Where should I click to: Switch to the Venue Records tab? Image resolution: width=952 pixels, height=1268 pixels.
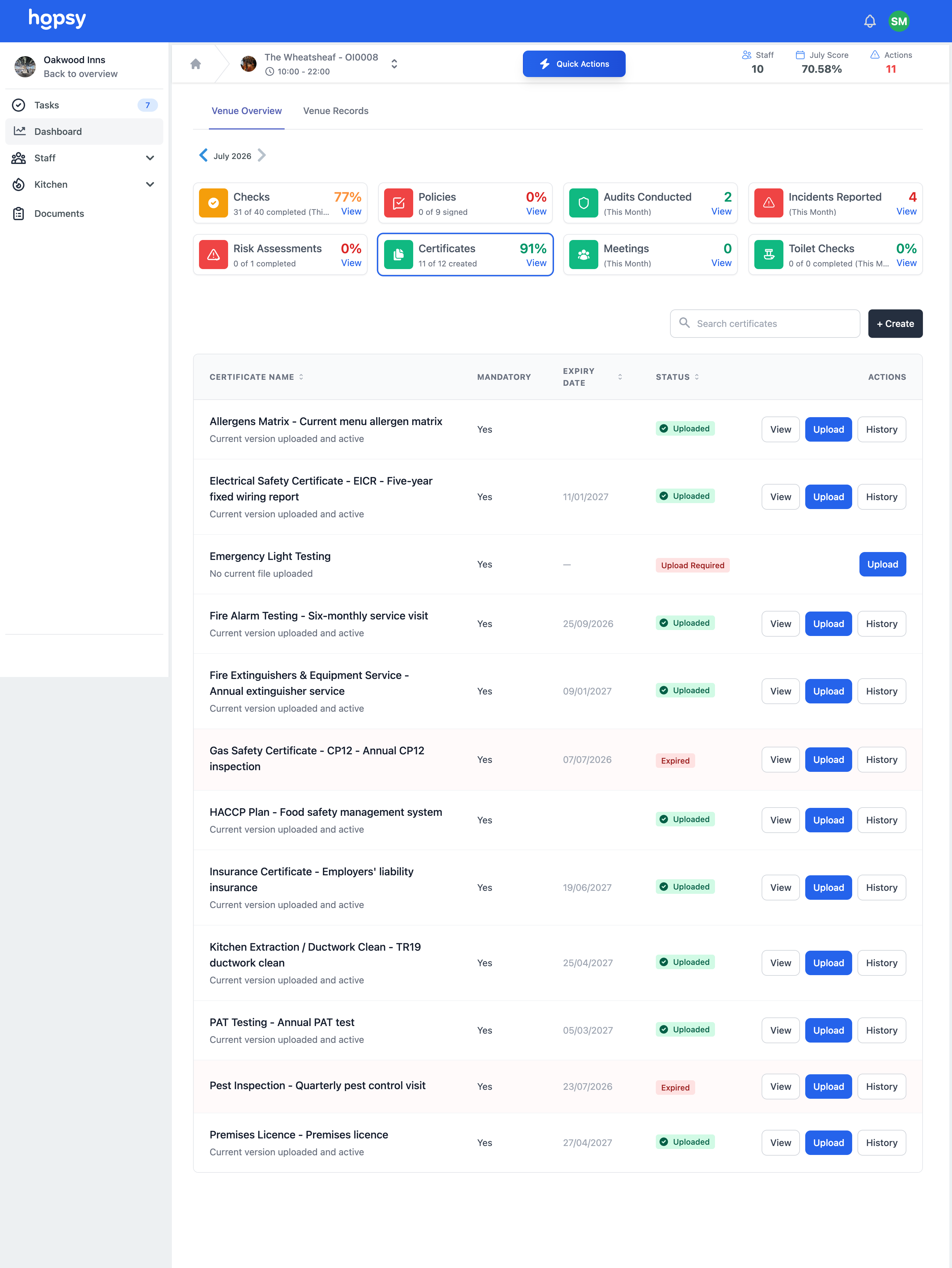pyautogui.click(x=336, y=111)
